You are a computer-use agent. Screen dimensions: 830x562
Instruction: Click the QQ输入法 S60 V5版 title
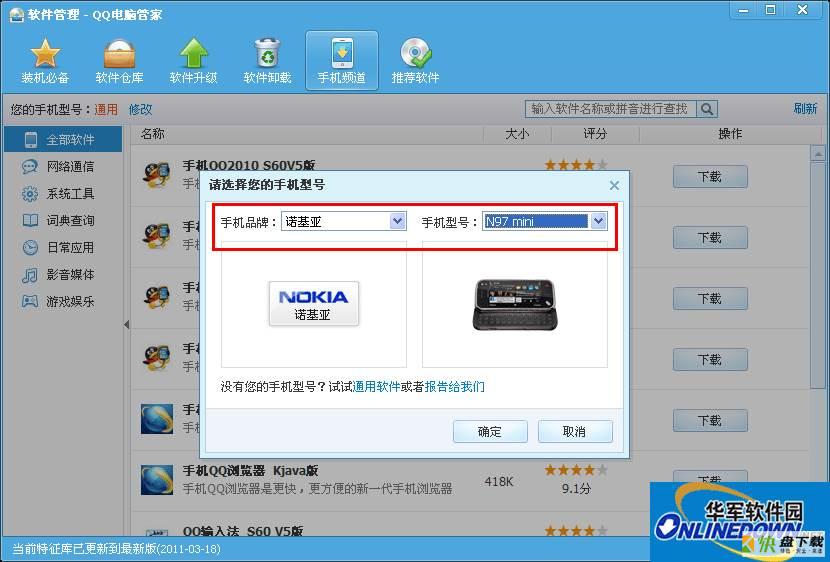point(243,531)
